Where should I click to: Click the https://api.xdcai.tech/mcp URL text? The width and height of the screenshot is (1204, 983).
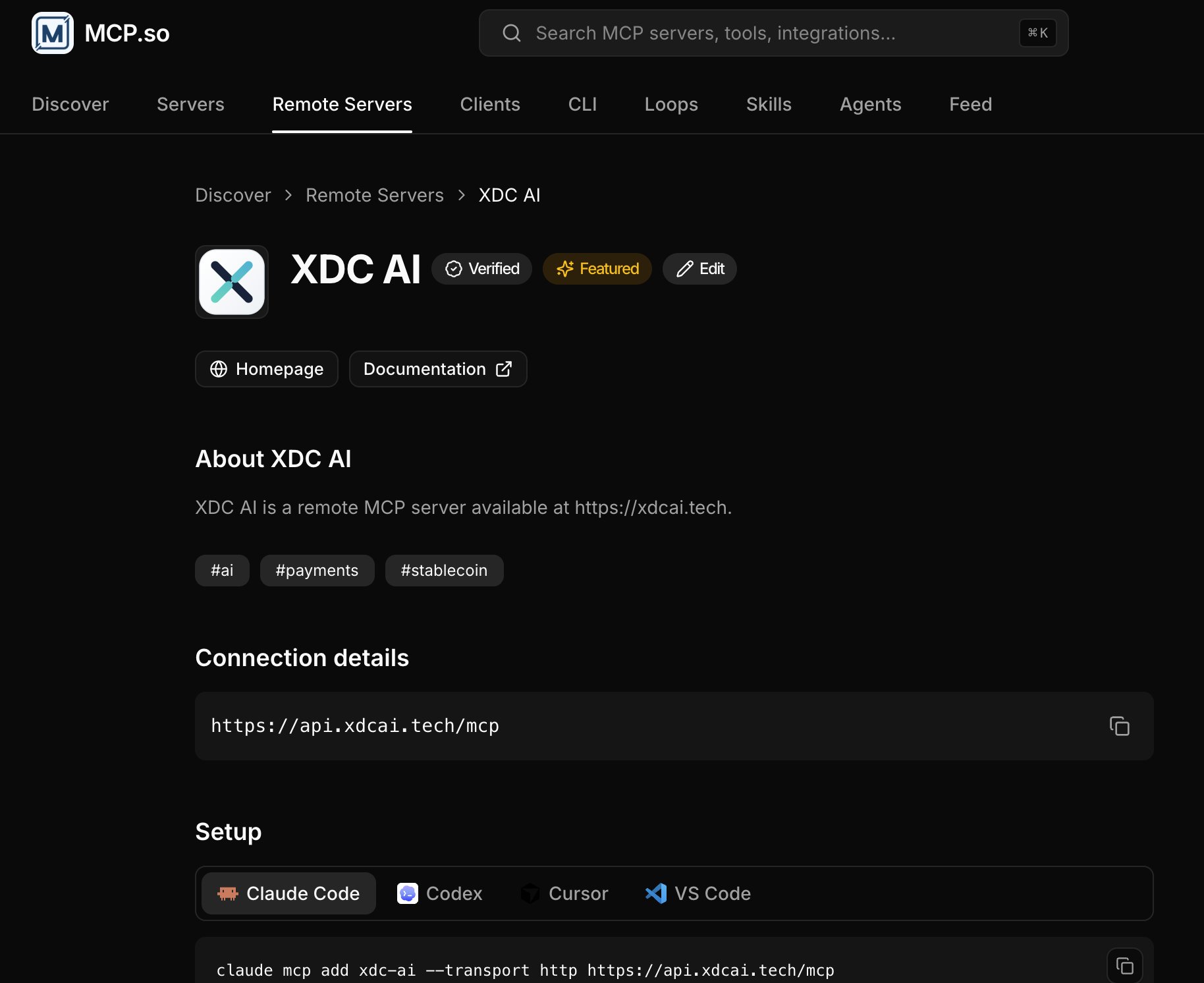355,726
